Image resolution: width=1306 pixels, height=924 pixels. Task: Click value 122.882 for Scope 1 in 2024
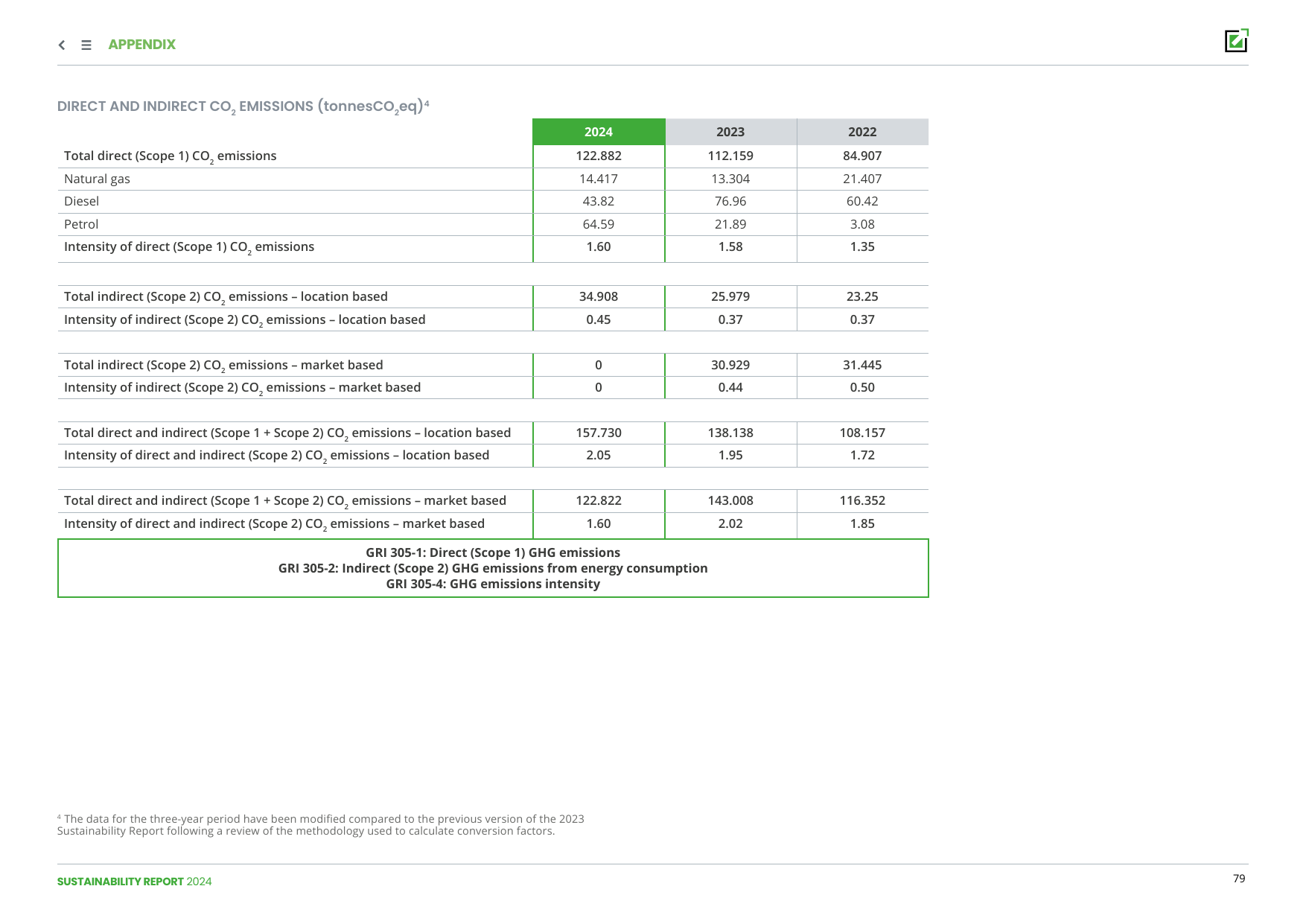point(599,156)
